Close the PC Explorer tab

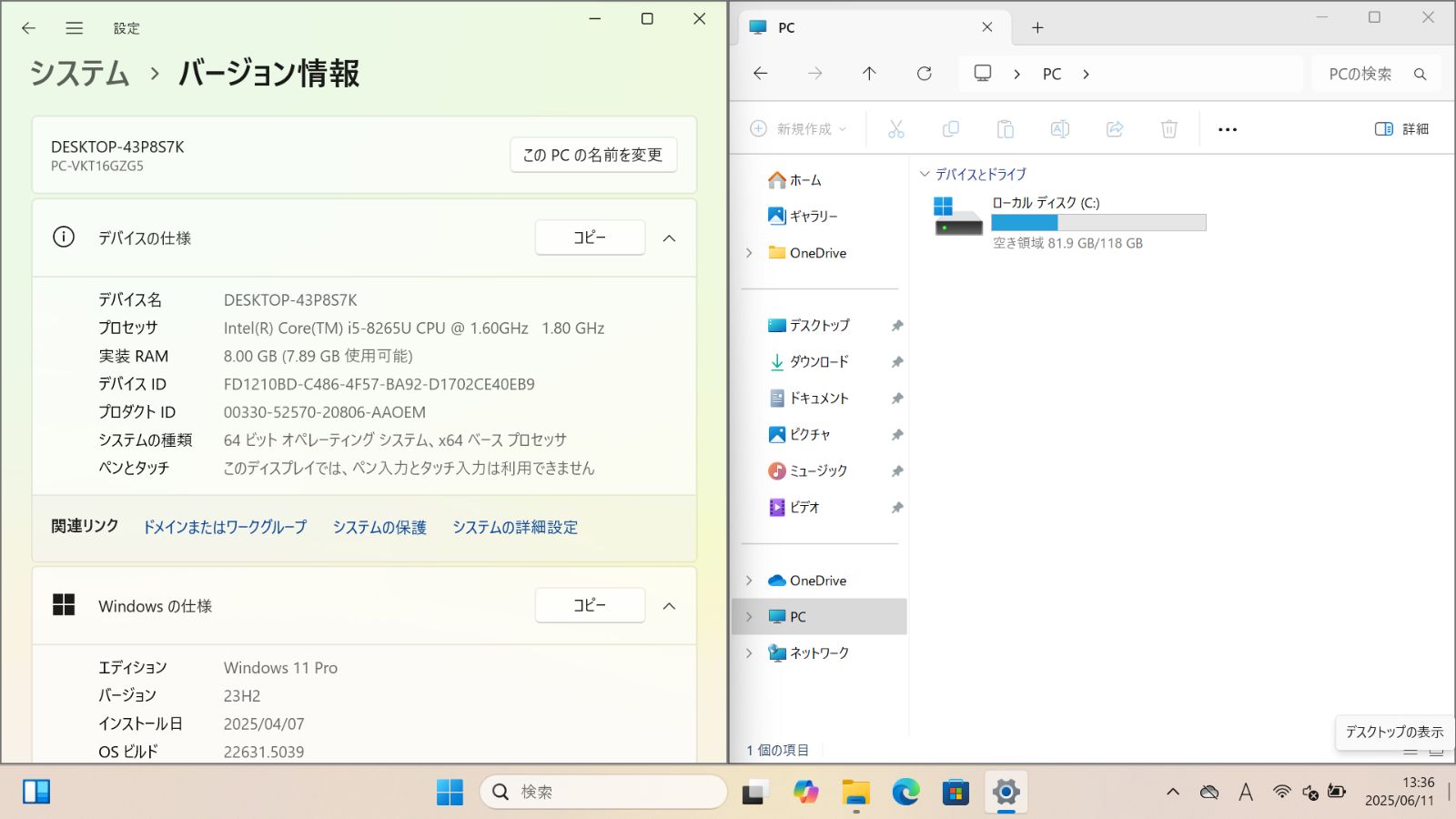(x=987, y=28)
